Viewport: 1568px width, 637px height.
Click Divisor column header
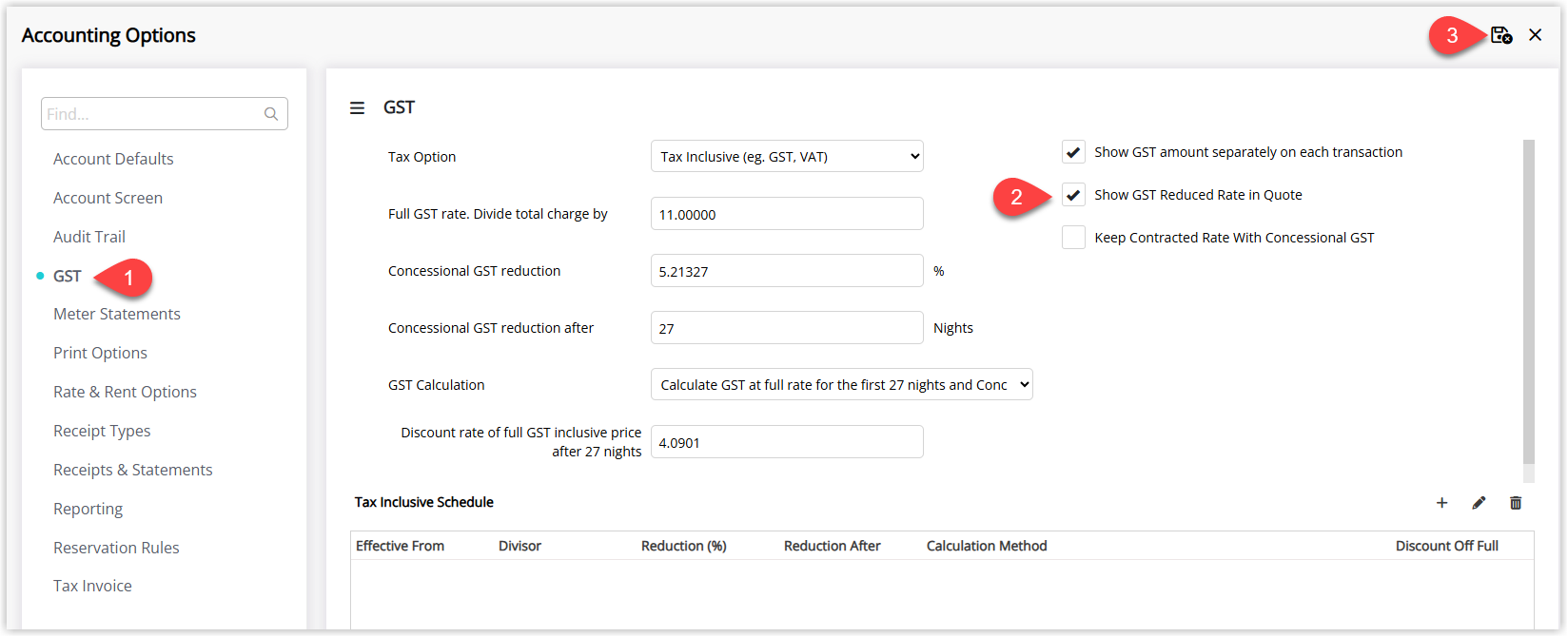(x=519, y=546)
